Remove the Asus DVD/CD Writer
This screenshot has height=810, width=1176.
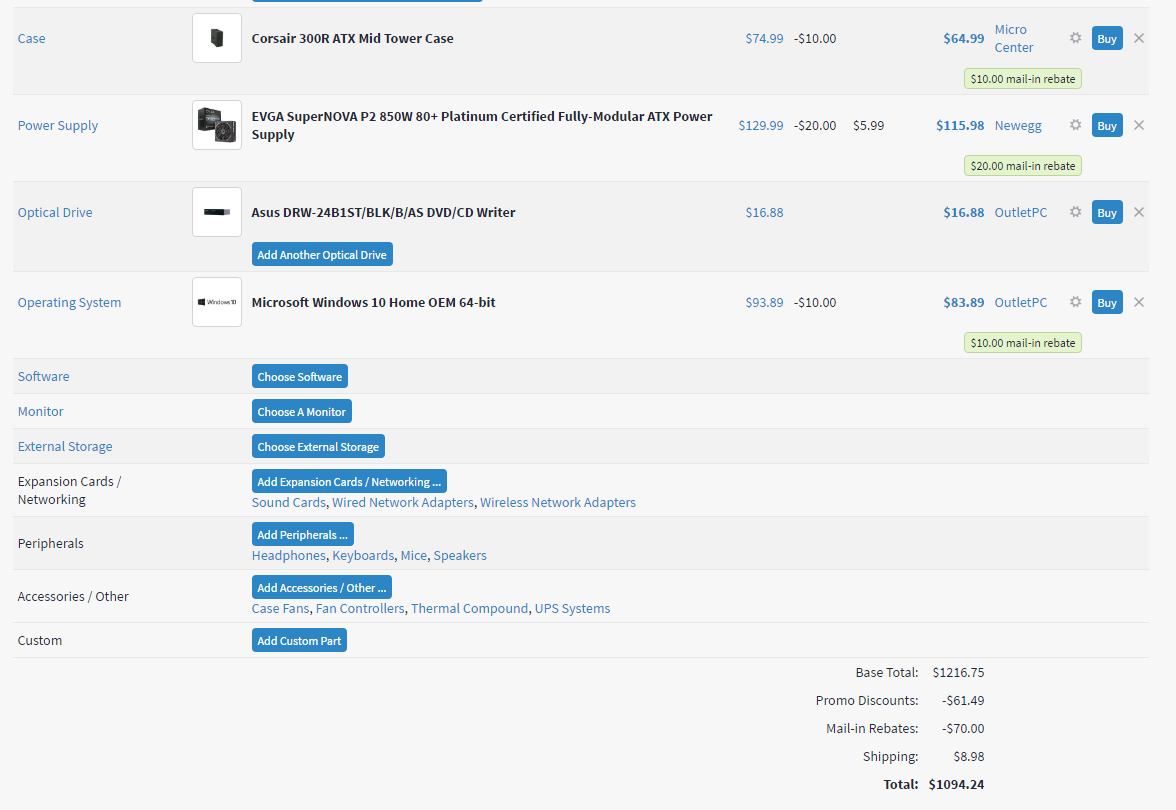tap(1138, 212)
